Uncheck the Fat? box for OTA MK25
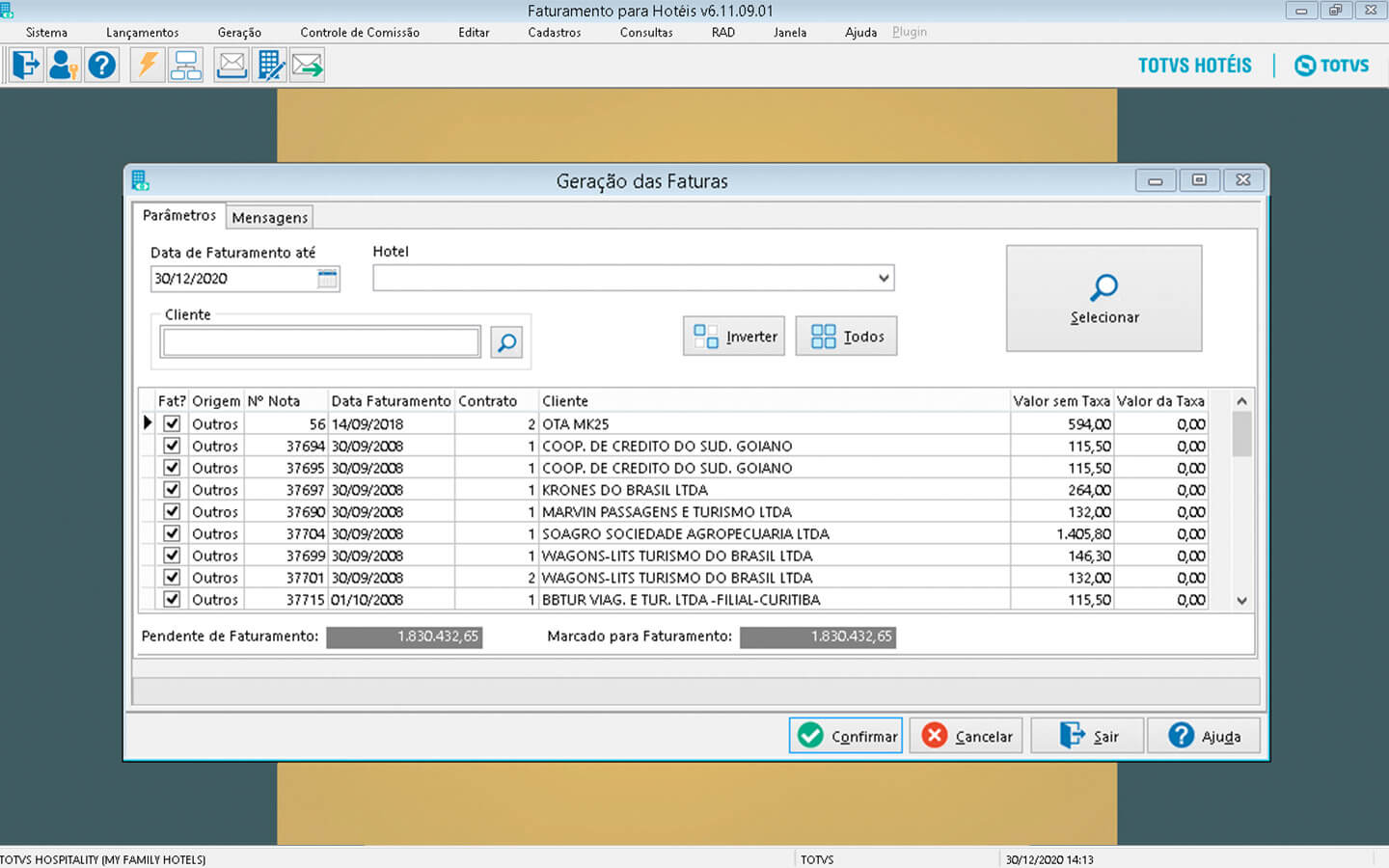 coord(172,423)
